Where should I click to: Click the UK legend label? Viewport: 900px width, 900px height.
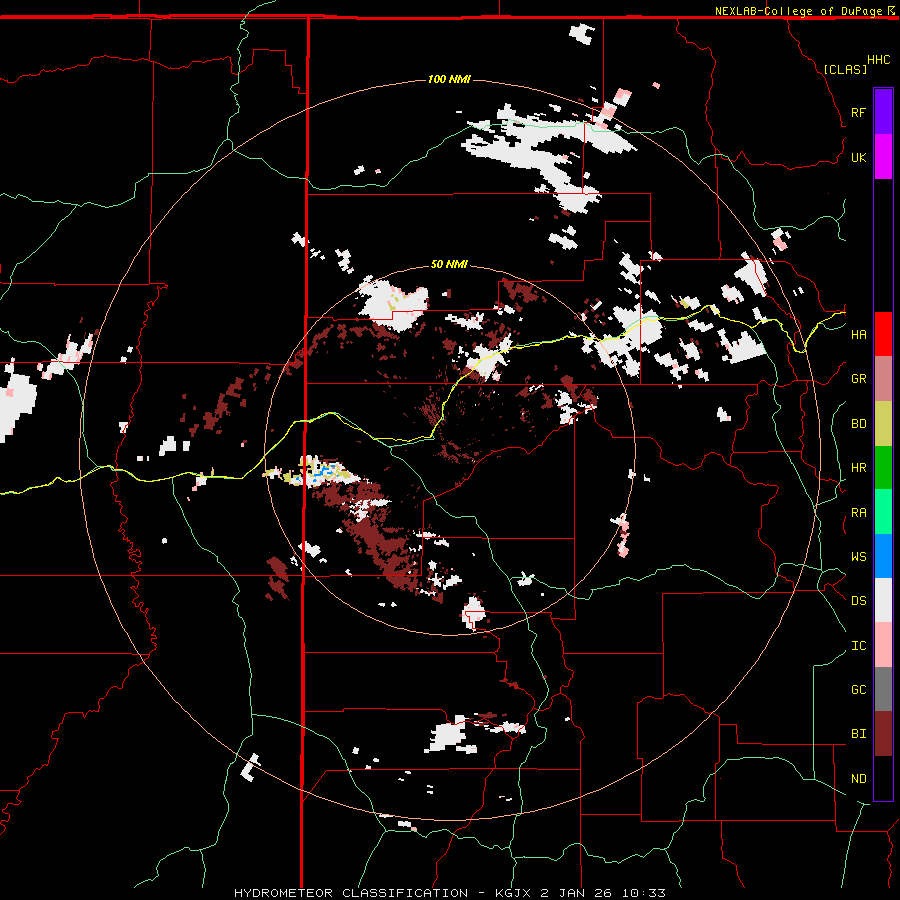pos(858,157)
